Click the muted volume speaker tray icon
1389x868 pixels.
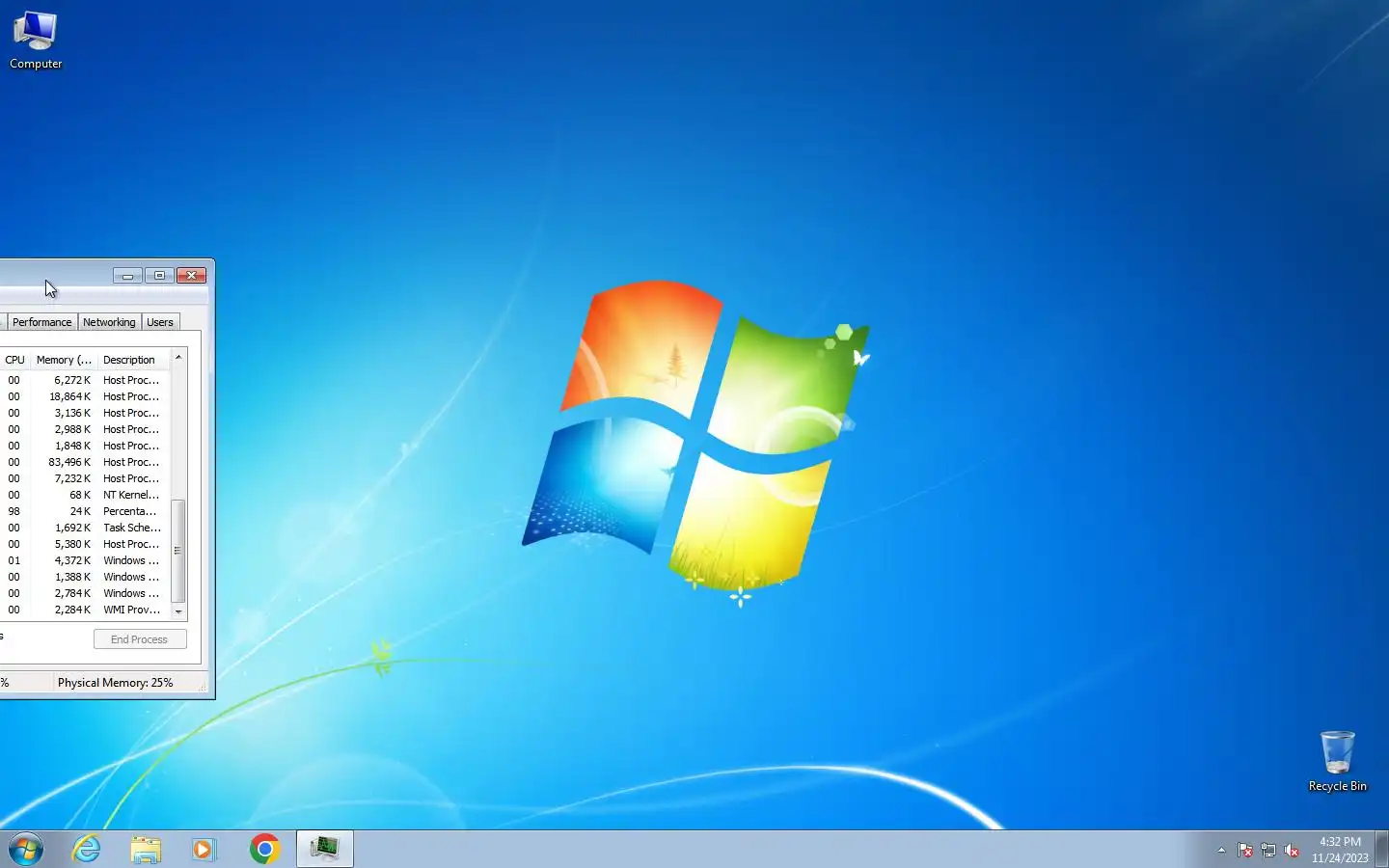(x=1292, y=851)
